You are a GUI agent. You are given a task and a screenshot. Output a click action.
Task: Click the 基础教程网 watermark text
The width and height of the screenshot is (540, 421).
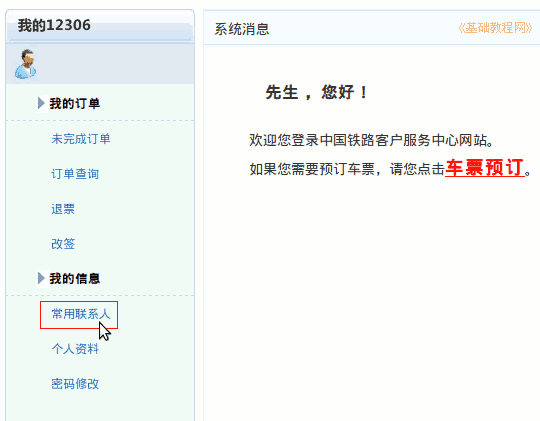pyautogui.click(x=495, y=28)
